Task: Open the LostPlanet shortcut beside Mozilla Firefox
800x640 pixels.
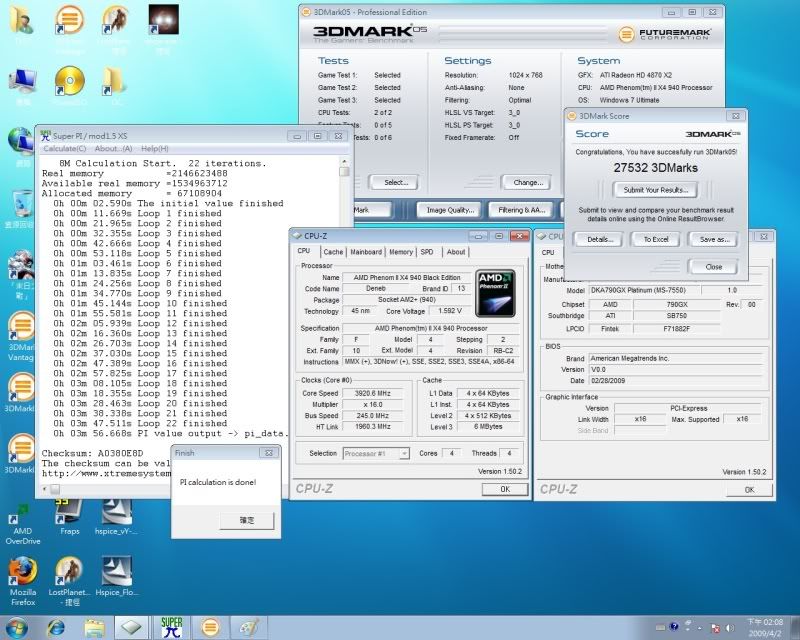Action: point(69,581)
